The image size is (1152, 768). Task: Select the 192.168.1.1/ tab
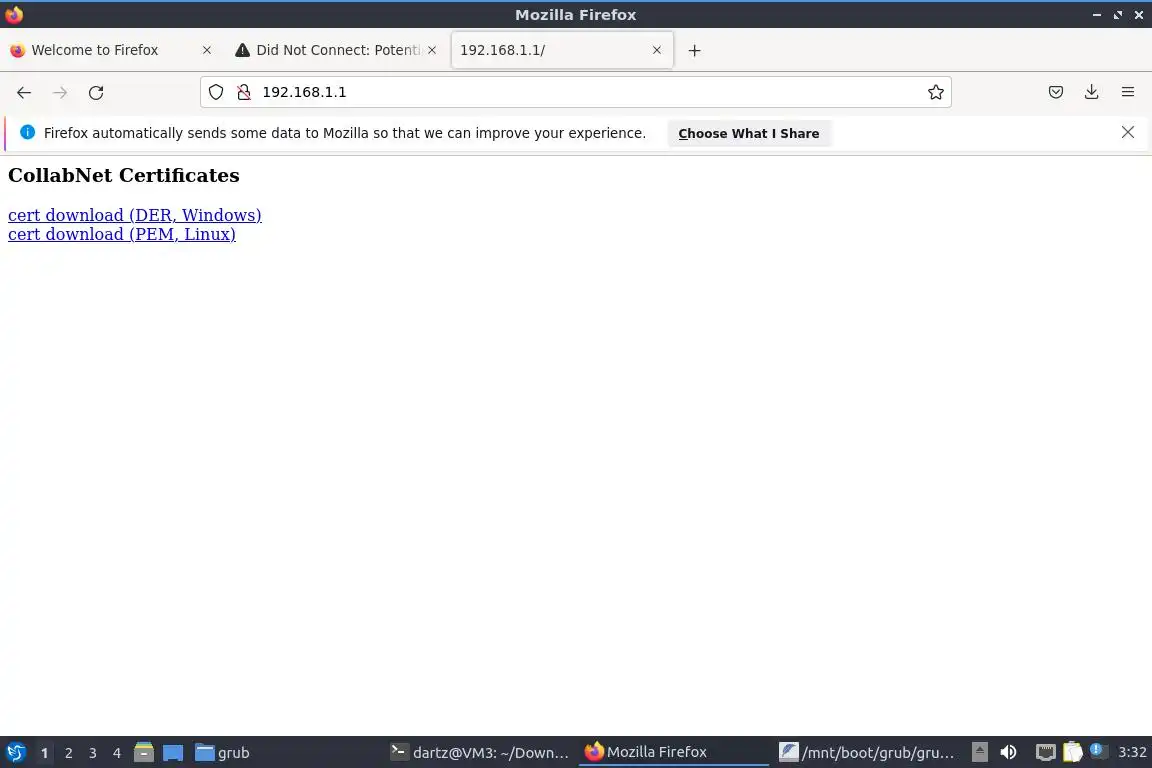click(562, 50)
